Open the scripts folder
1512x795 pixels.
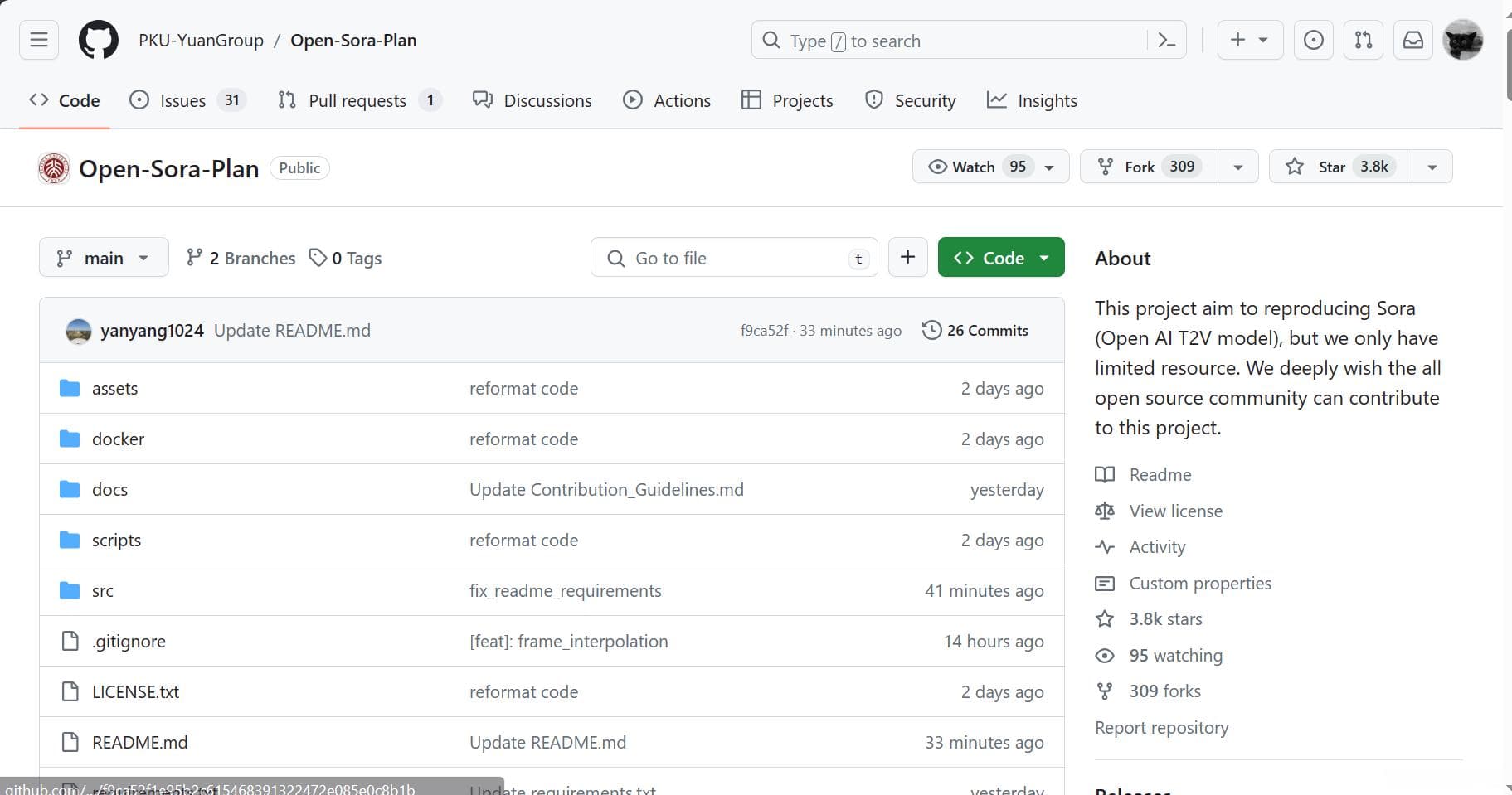pos(116,540)
